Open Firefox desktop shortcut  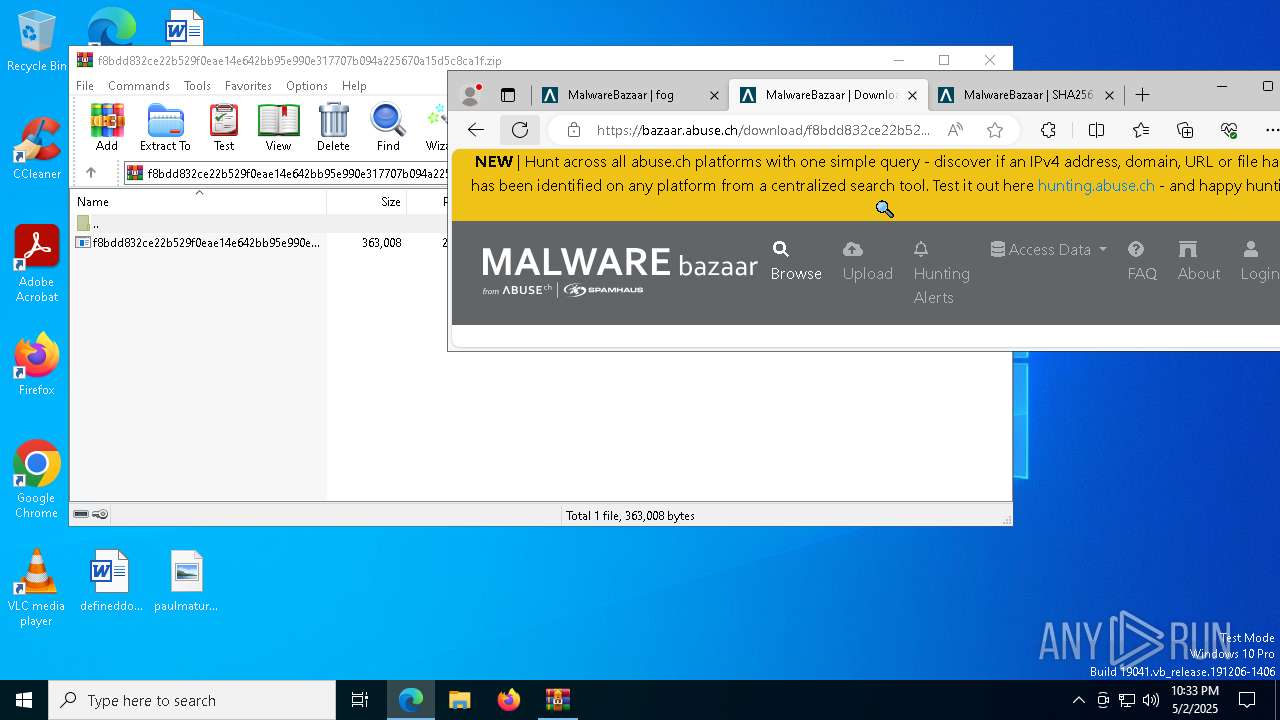(x=37, y=365)
